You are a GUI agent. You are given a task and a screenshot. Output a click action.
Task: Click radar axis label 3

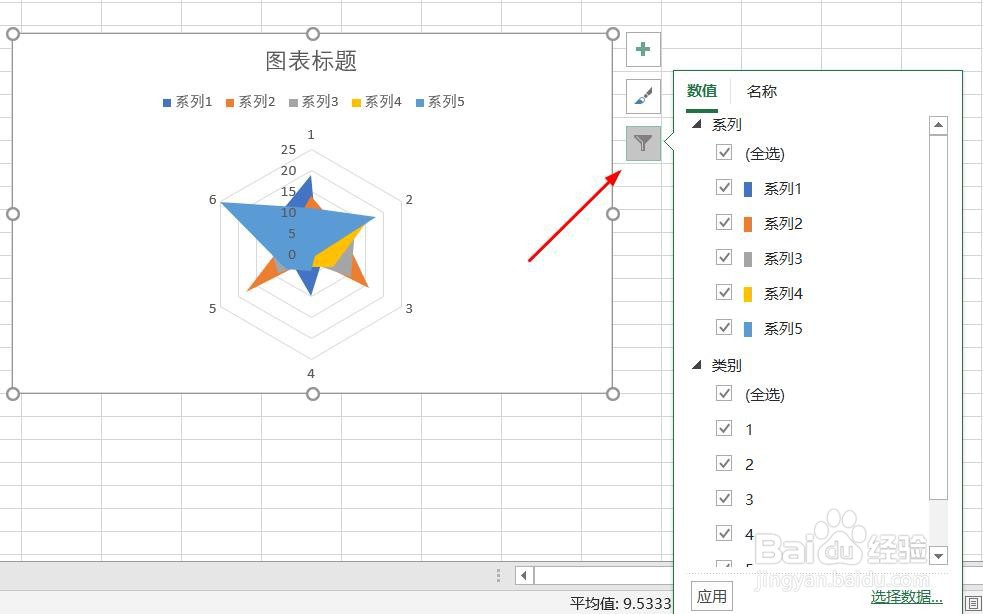(409, 309)
